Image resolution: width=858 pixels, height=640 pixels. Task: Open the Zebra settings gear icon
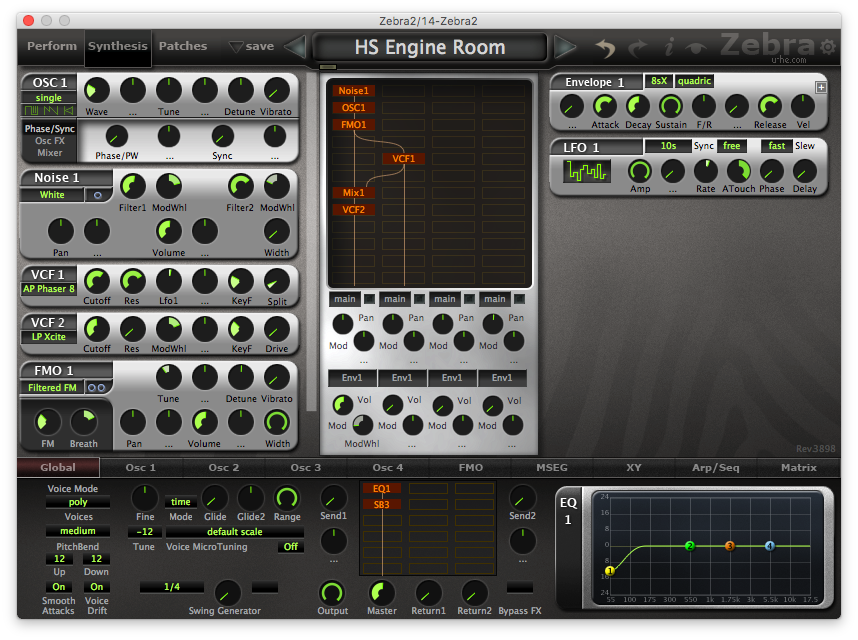coord(828,46)
